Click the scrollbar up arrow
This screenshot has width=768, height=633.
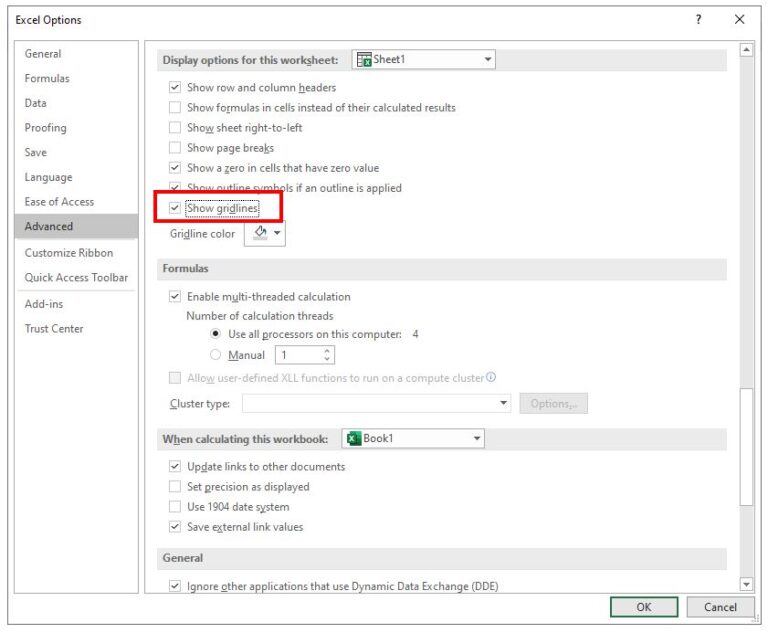point(746,49)
